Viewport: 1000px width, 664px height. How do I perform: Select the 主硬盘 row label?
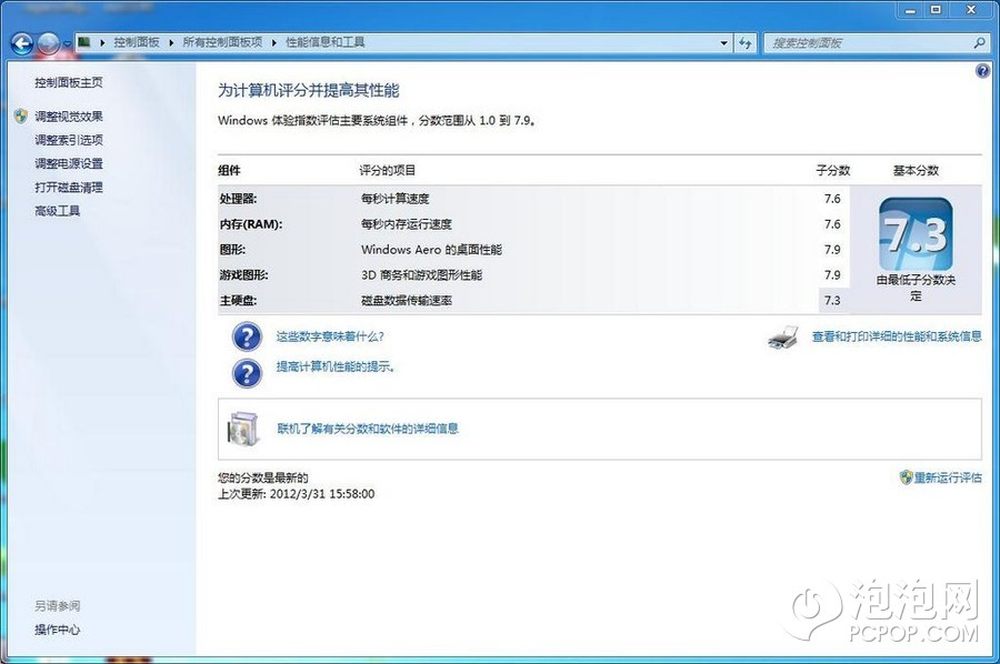238,300
